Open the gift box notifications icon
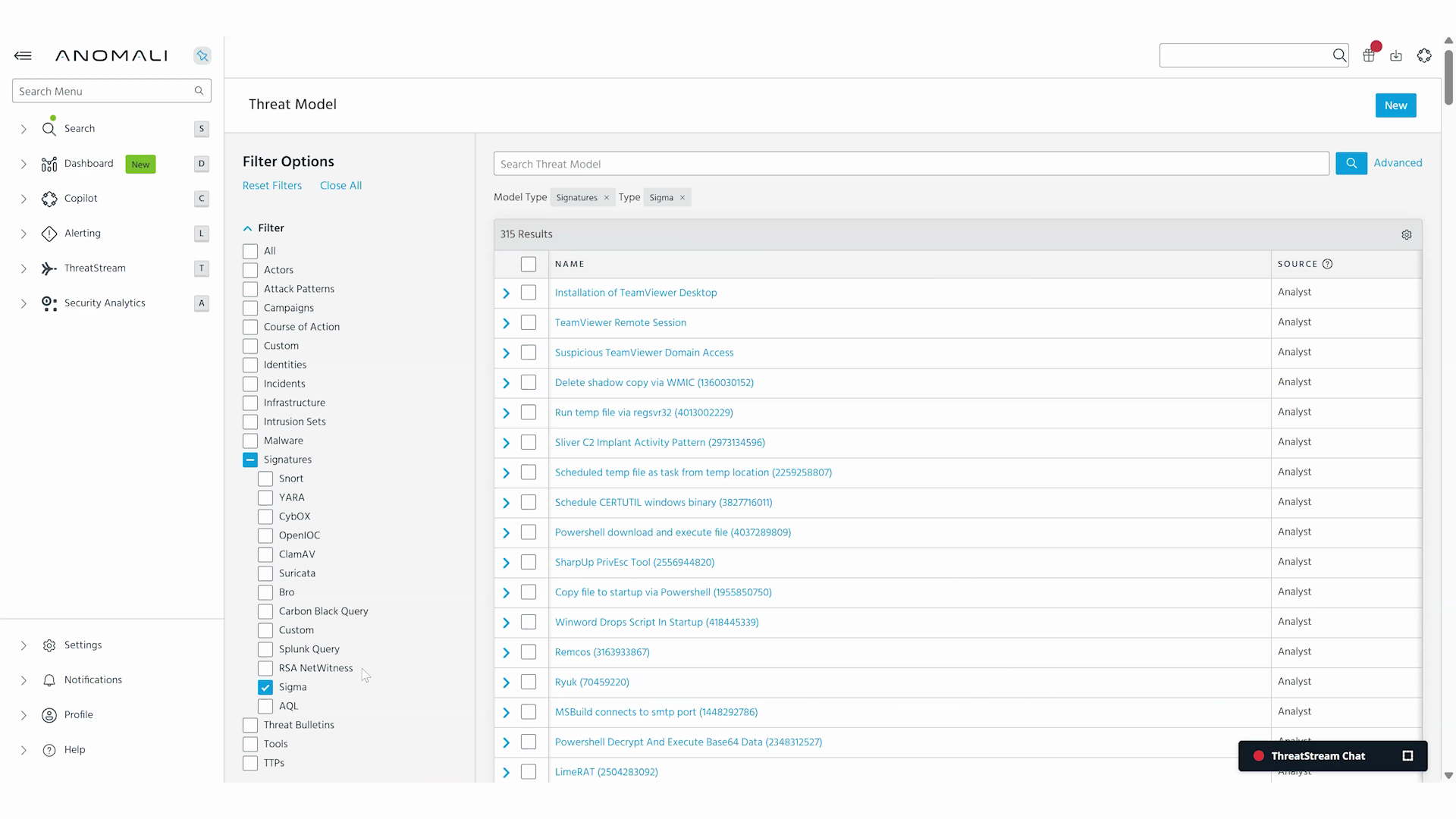The height and width of the screenshot is (819, 1456). click(1369, 55)
